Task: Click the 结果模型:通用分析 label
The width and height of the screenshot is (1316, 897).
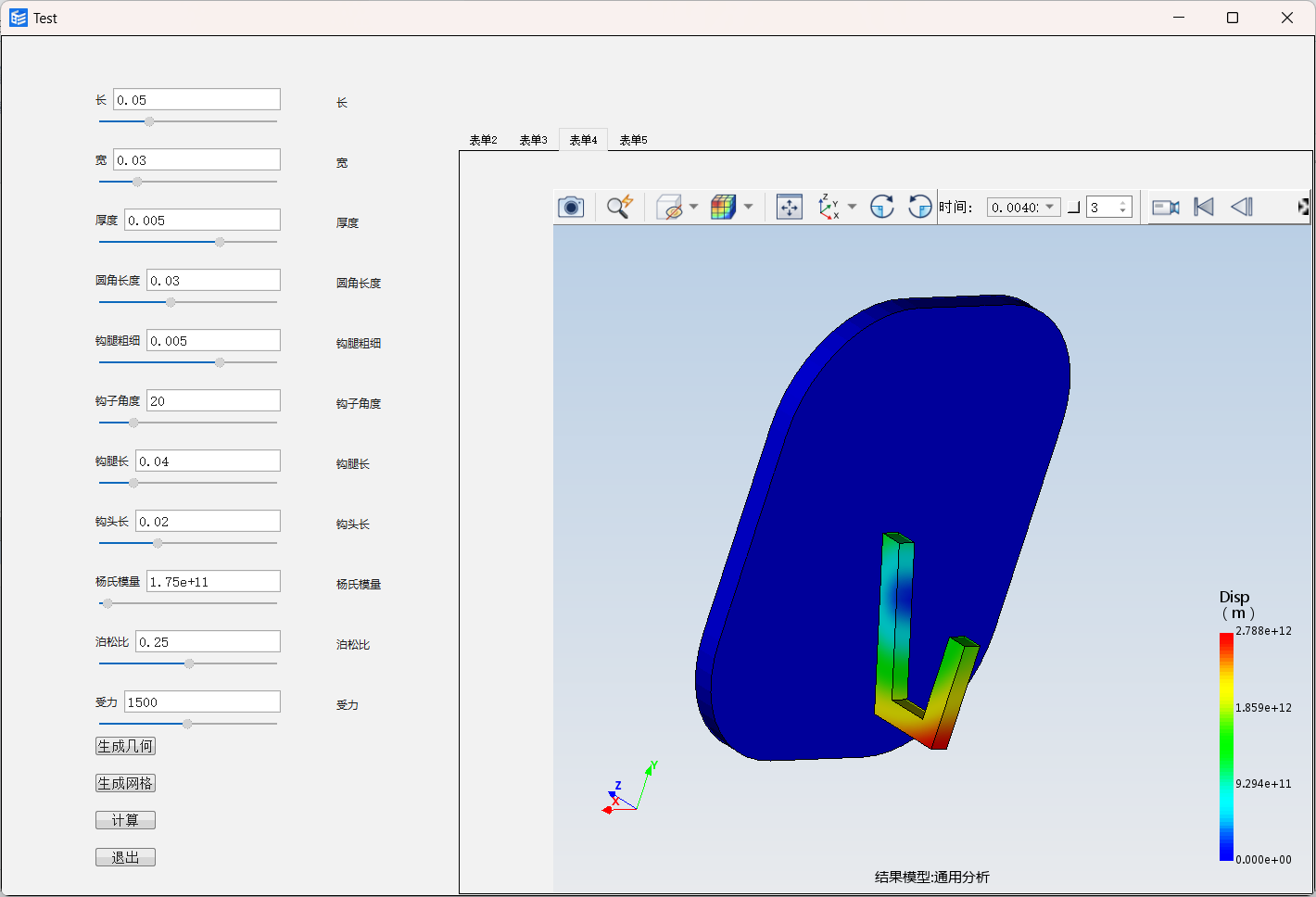Action: pos(931,877)
